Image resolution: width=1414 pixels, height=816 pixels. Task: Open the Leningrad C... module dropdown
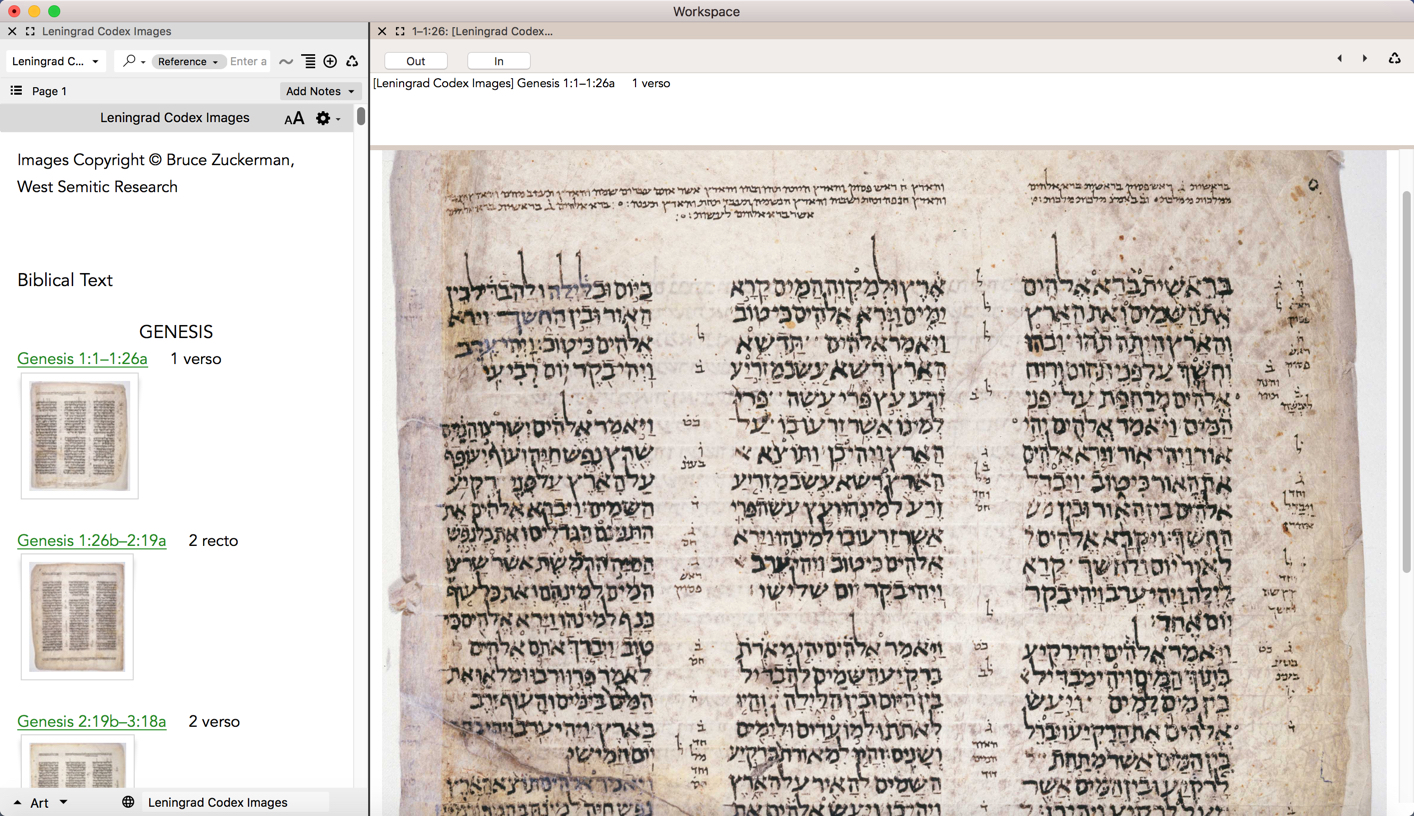point(56,62)
